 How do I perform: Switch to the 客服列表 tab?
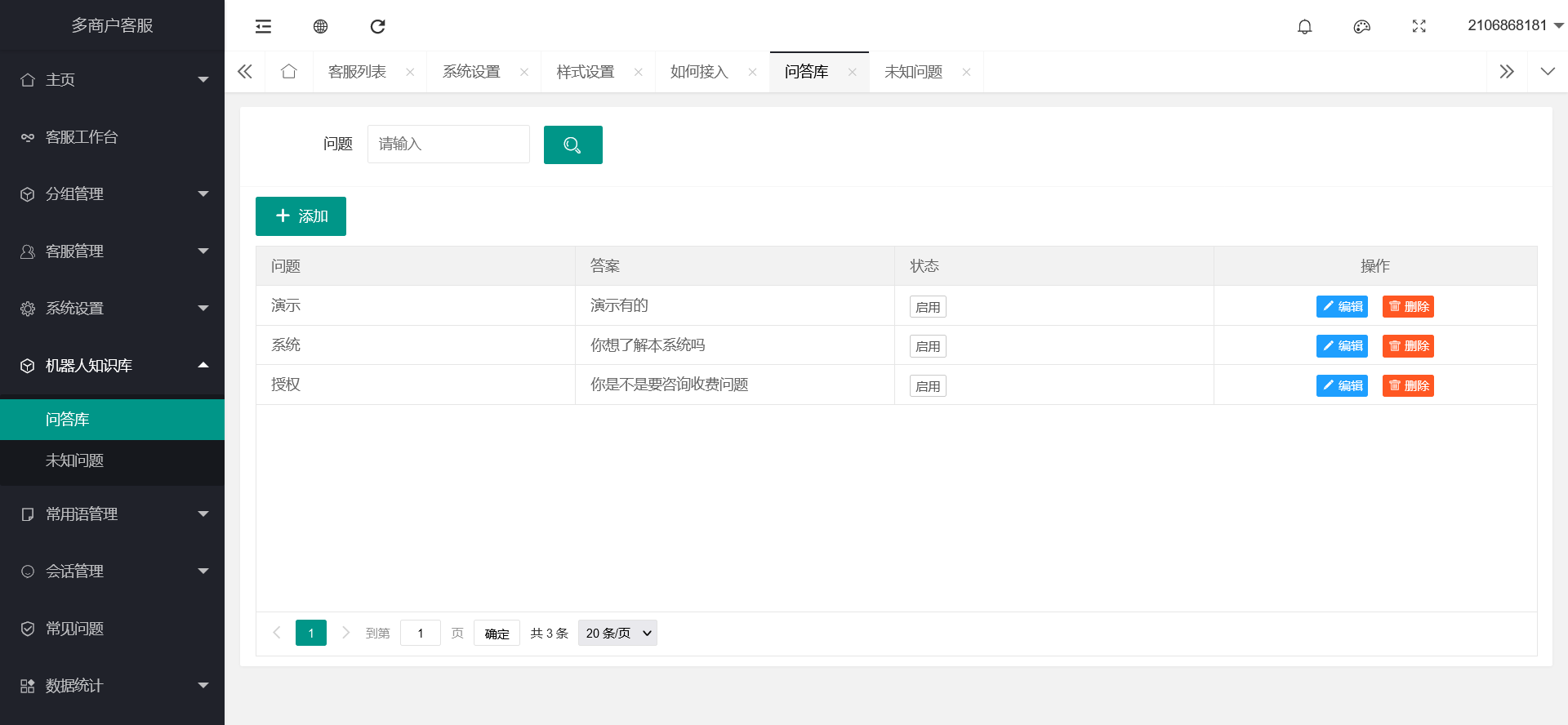pos(357,72)
